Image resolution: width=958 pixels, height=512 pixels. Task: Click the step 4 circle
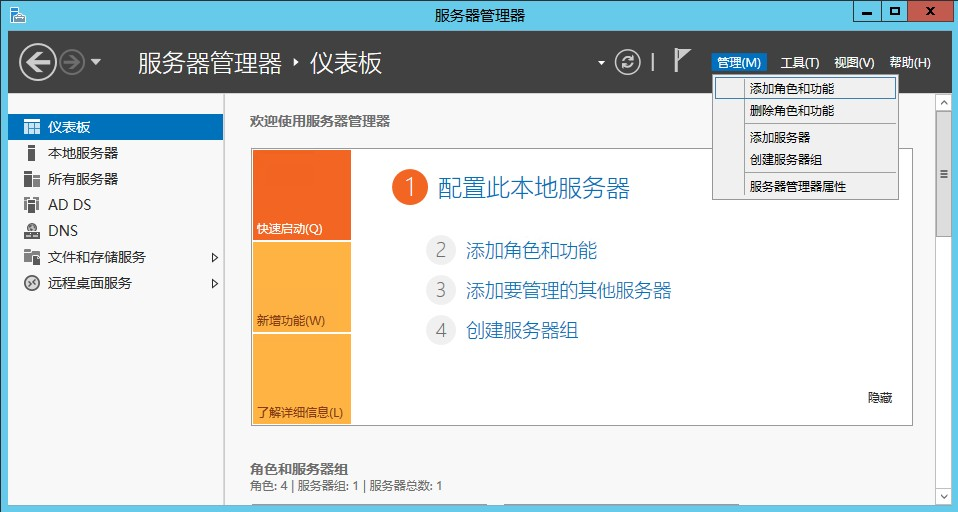tap(441, 331)
